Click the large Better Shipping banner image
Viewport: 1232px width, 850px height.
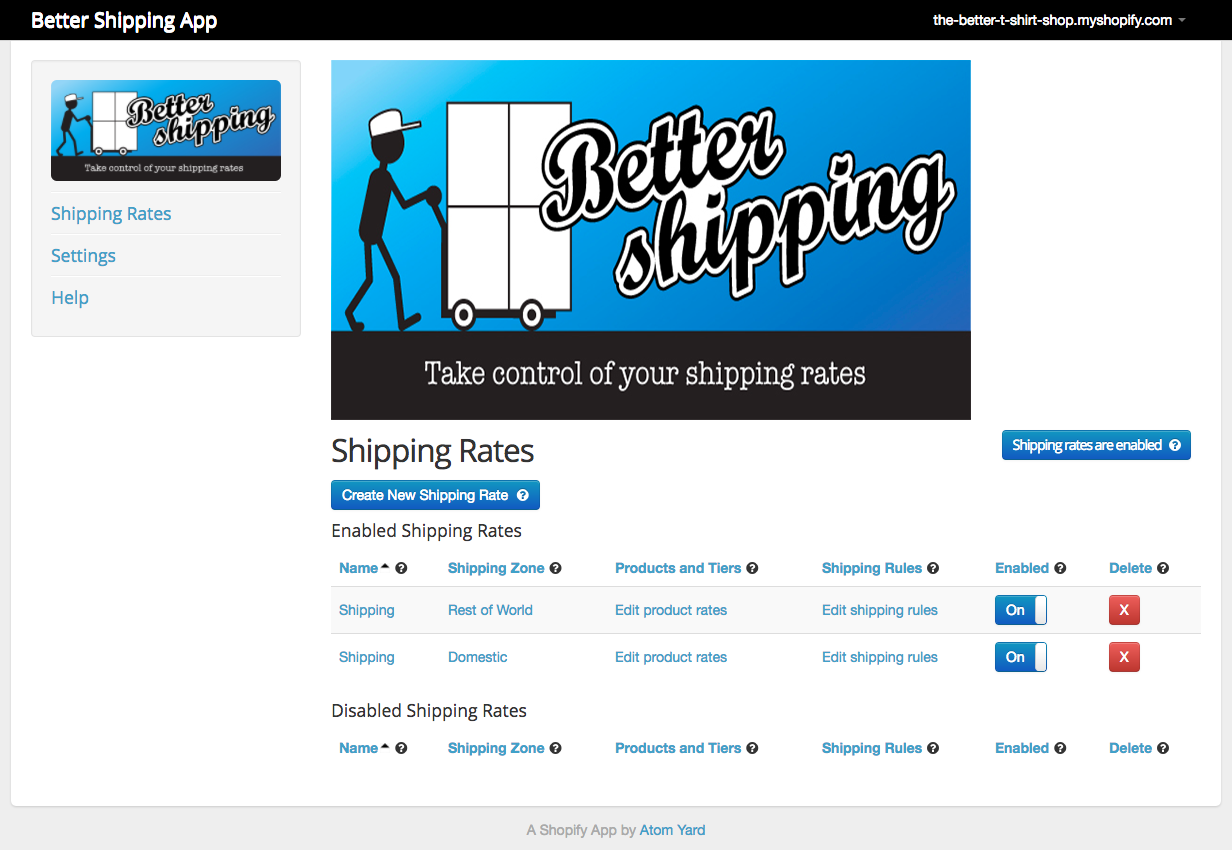651,240
